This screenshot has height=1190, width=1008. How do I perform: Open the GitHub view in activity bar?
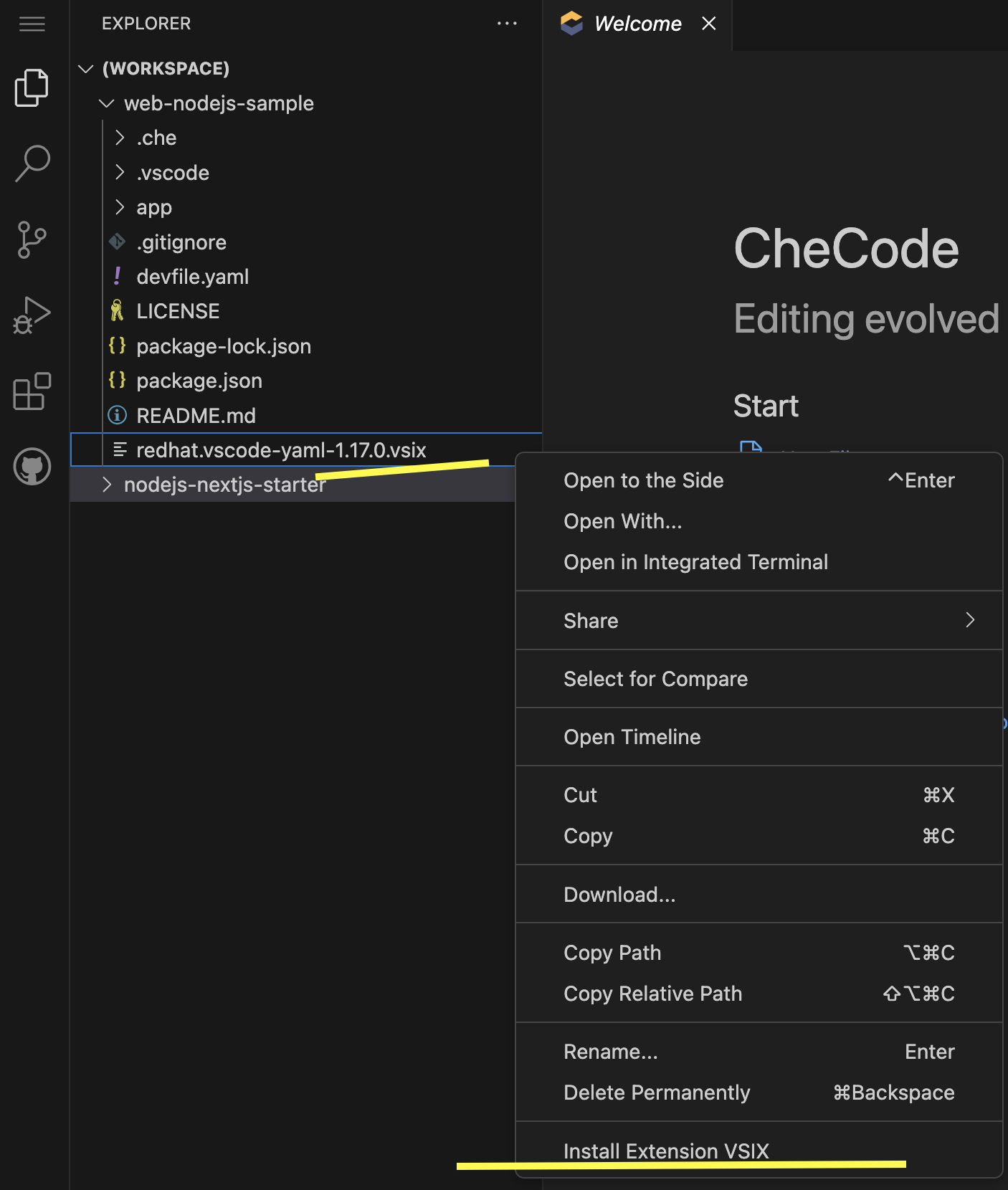32,467
